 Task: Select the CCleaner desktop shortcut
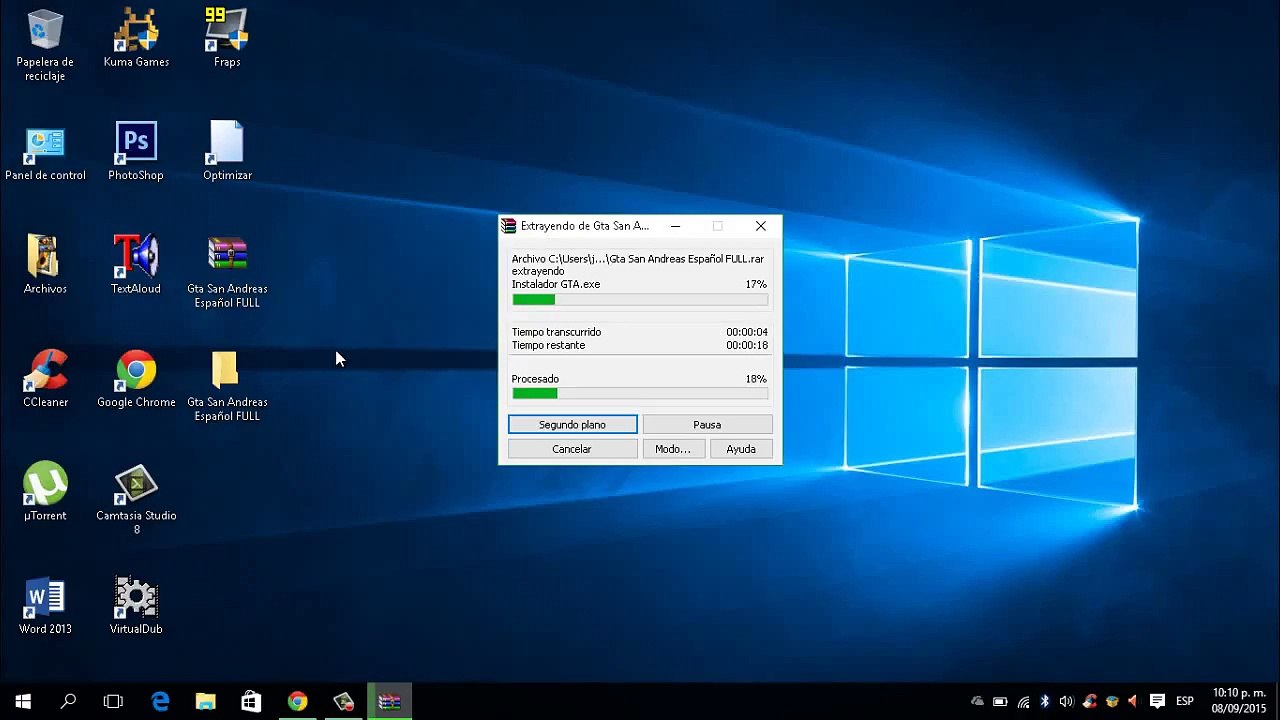click(45, 379)
